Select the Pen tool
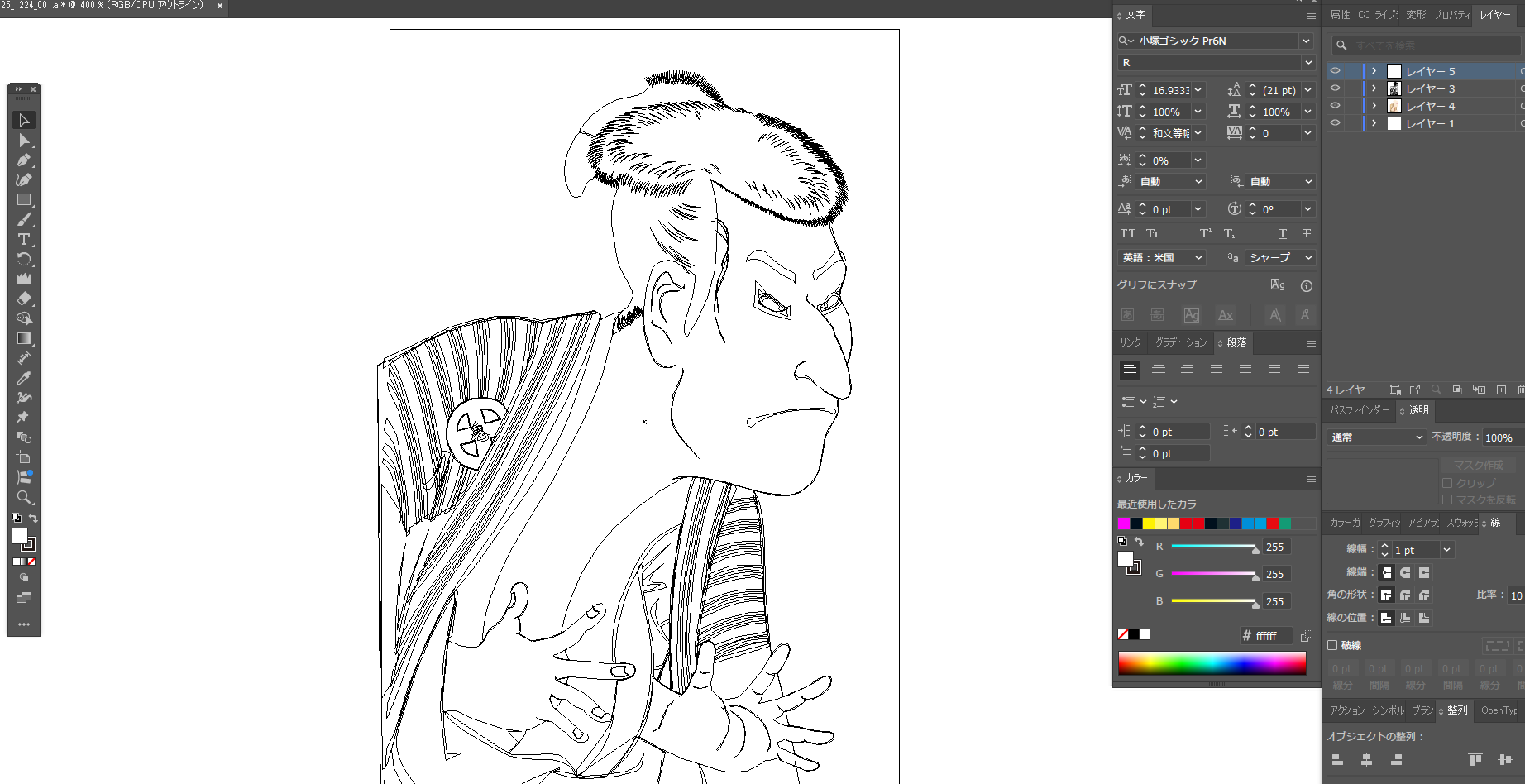Viewport: 1525px width, 784px height. [x=23, y=160]
